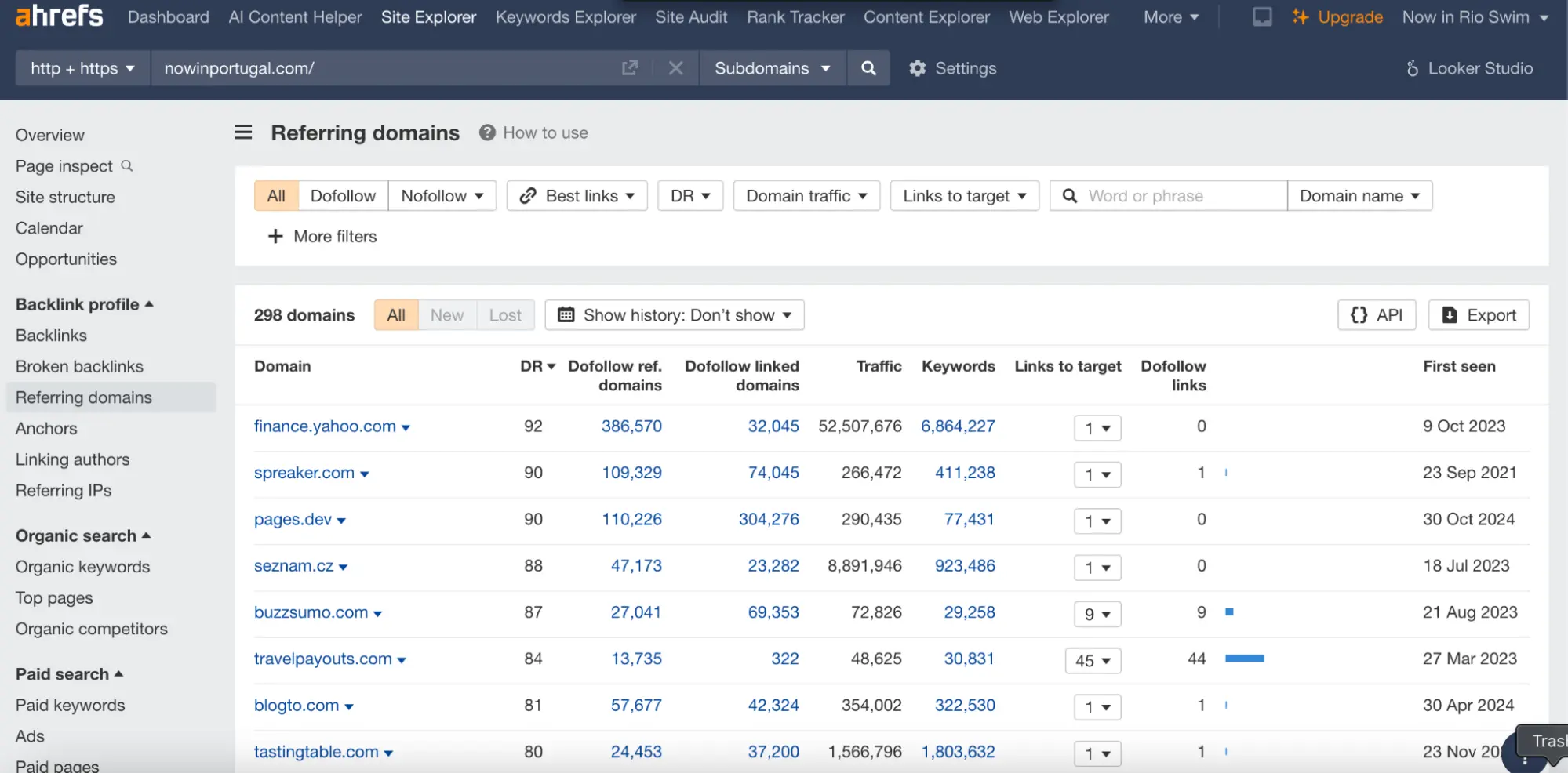Open Best links filter
Viewport: 1568px width, 773px height.
click(x=577, y=195)
